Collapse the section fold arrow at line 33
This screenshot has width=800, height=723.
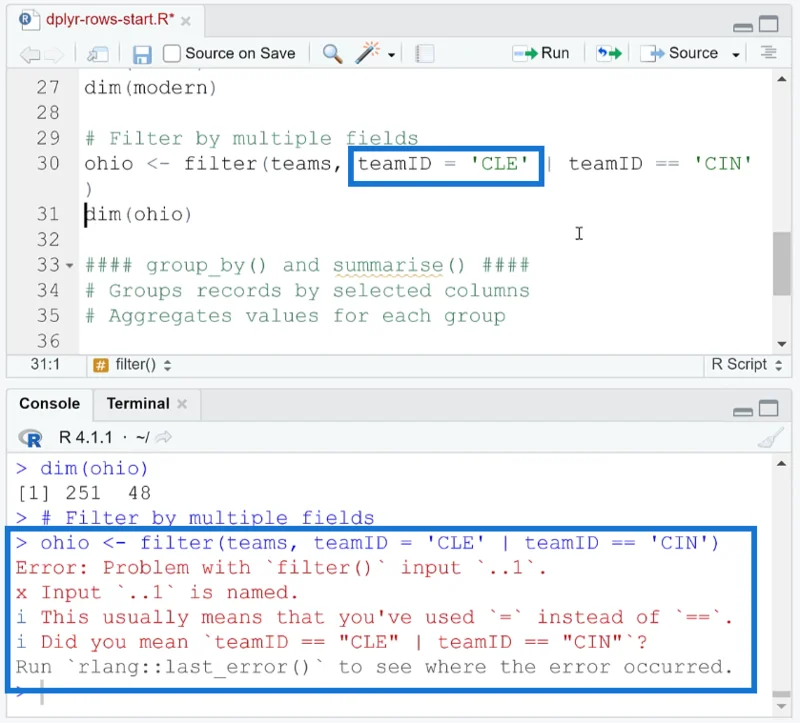point(69,265)
